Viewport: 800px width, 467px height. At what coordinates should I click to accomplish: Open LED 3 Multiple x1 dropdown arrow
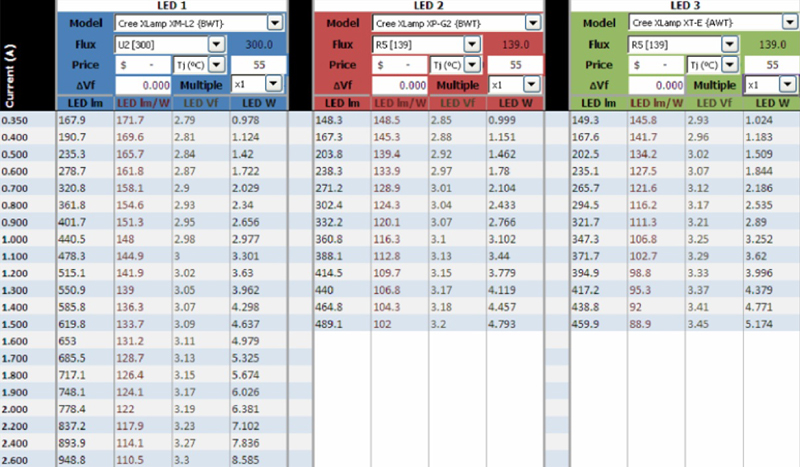pyautogui.click(x=788, y=84)
